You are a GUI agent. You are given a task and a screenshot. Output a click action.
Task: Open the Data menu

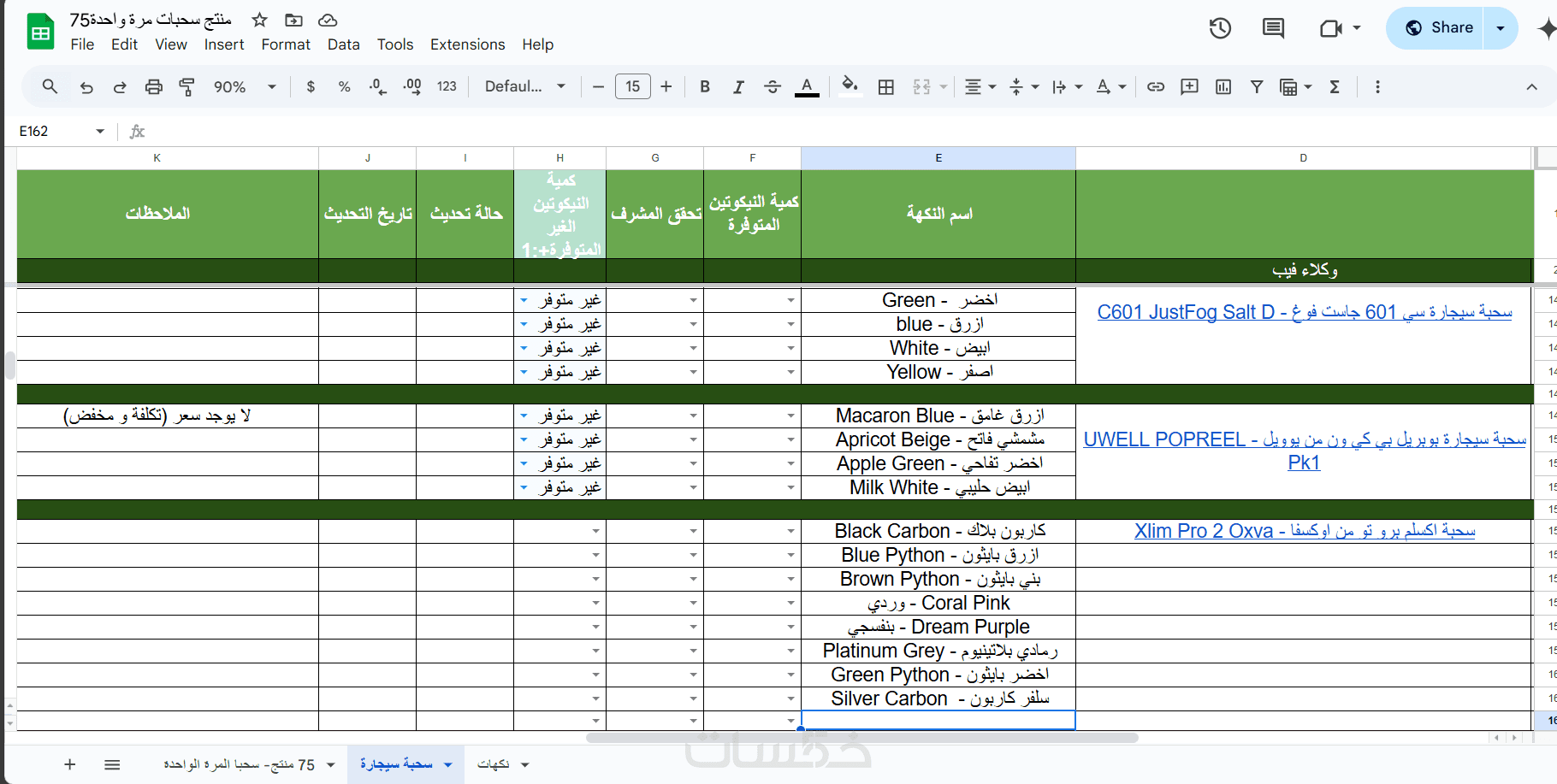[344, 44]
